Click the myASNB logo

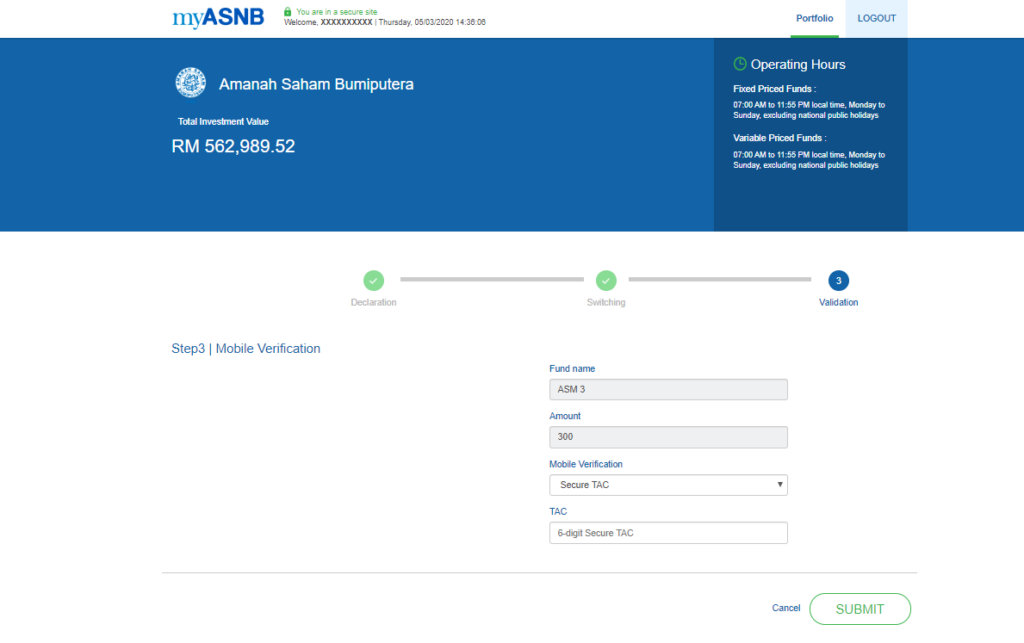[x=217, y=18]
